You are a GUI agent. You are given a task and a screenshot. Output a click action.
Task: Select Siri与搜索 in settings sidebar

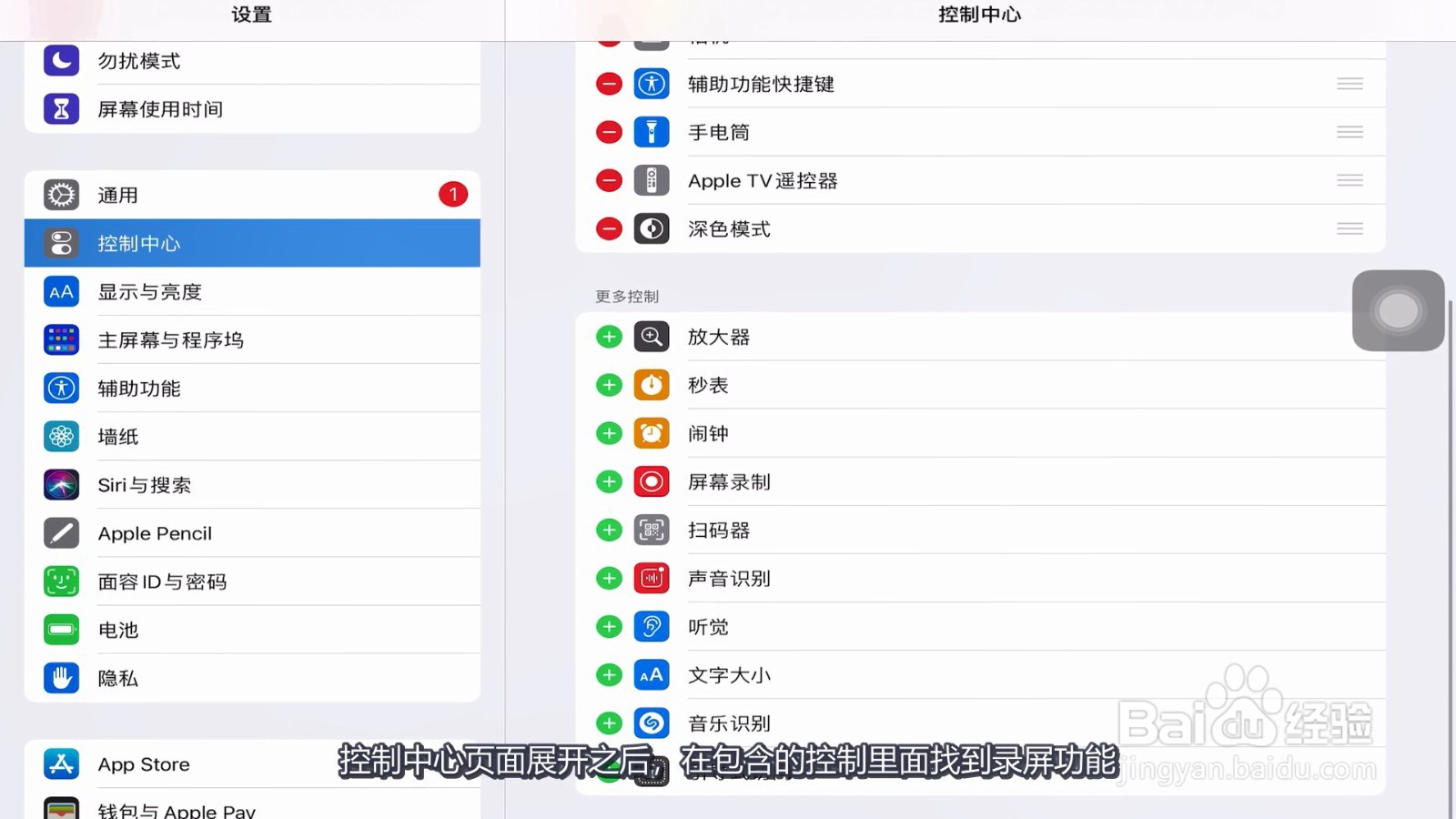point(252,485)
